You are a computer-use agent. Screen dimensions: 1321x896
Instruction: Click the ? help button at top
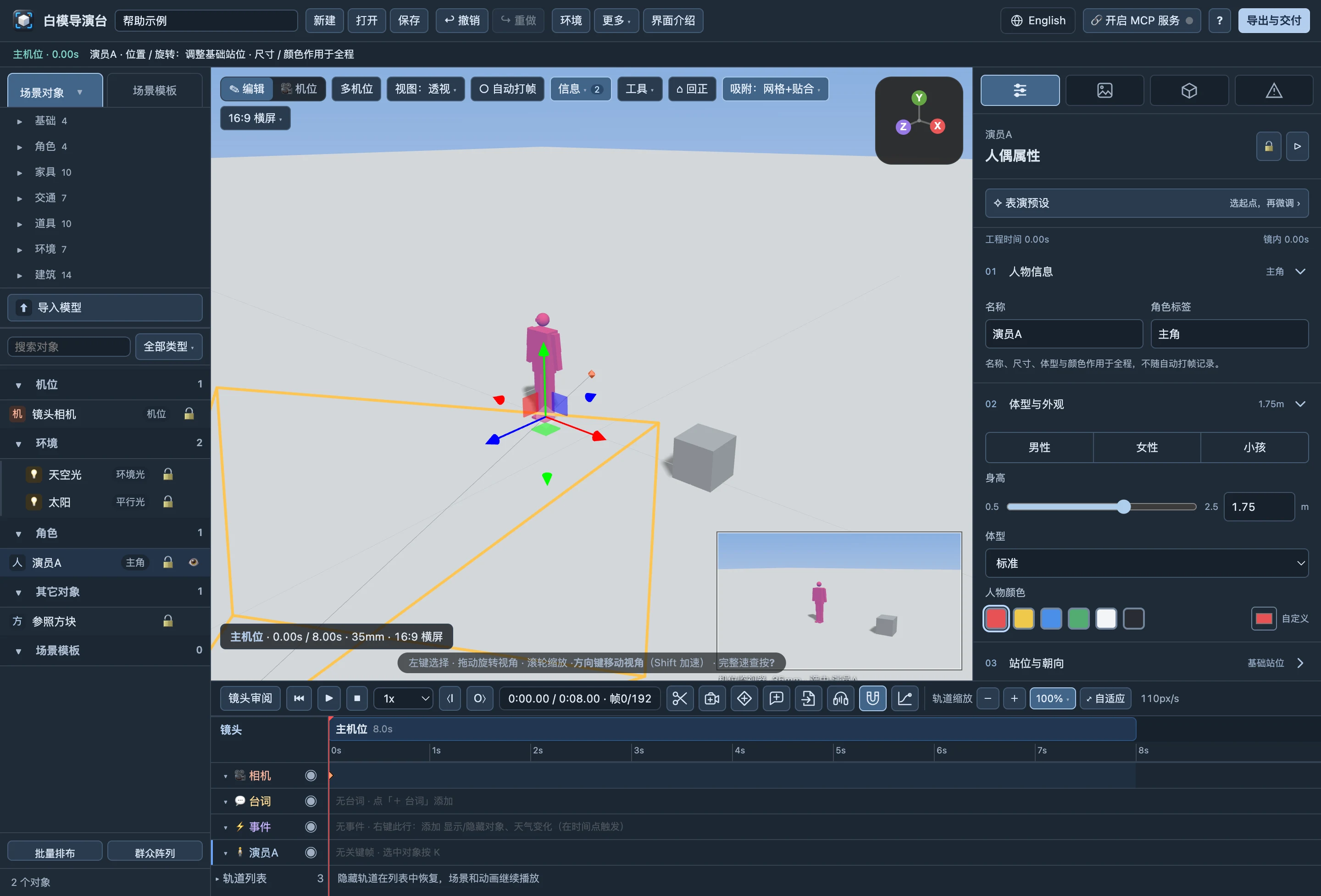1219,21
